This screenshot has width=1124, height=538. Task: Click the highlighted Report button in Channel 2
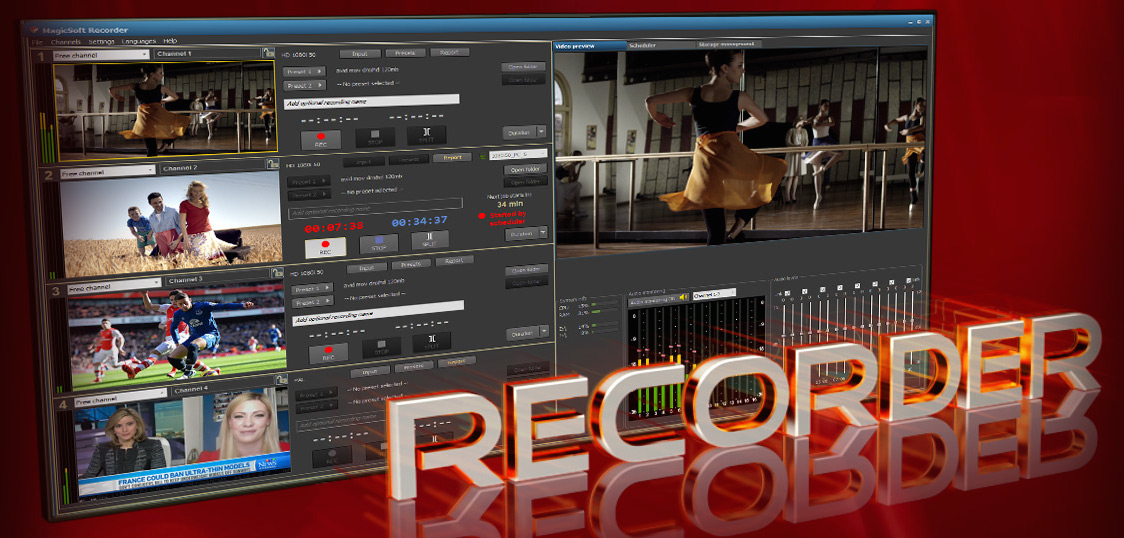click(x=453, y=158)
